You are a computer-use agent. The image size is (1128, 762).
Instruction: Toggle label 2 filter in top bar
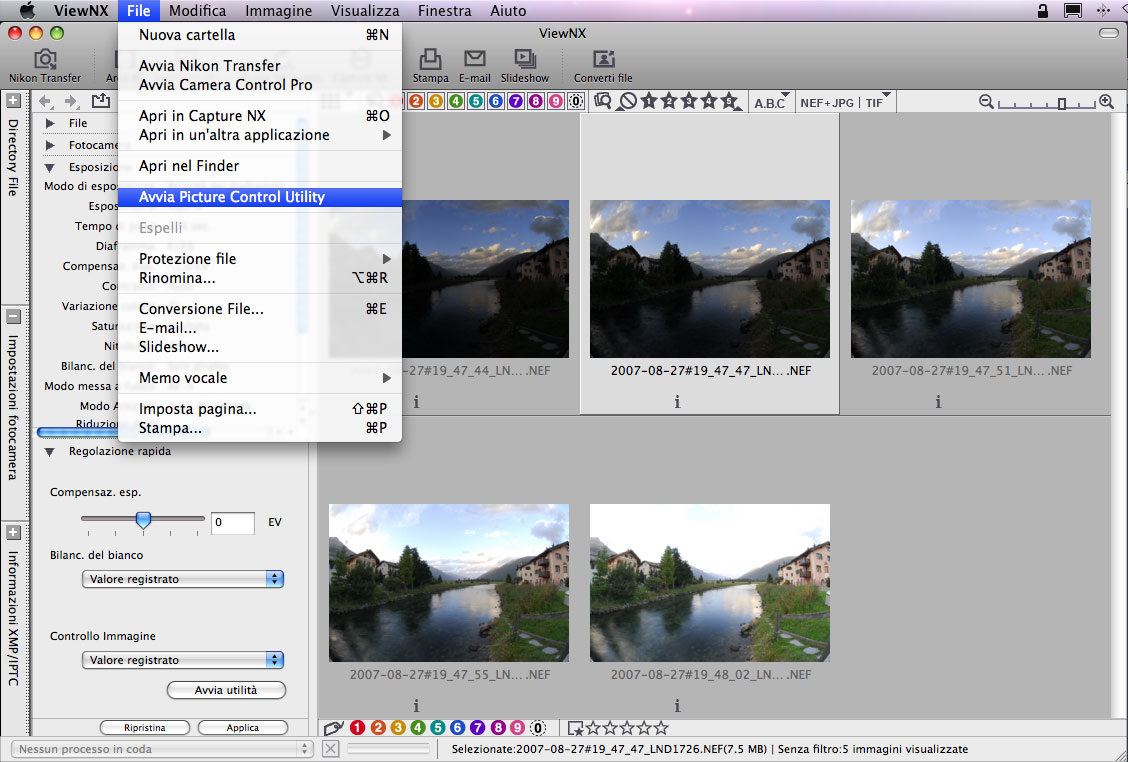[416, 101]
